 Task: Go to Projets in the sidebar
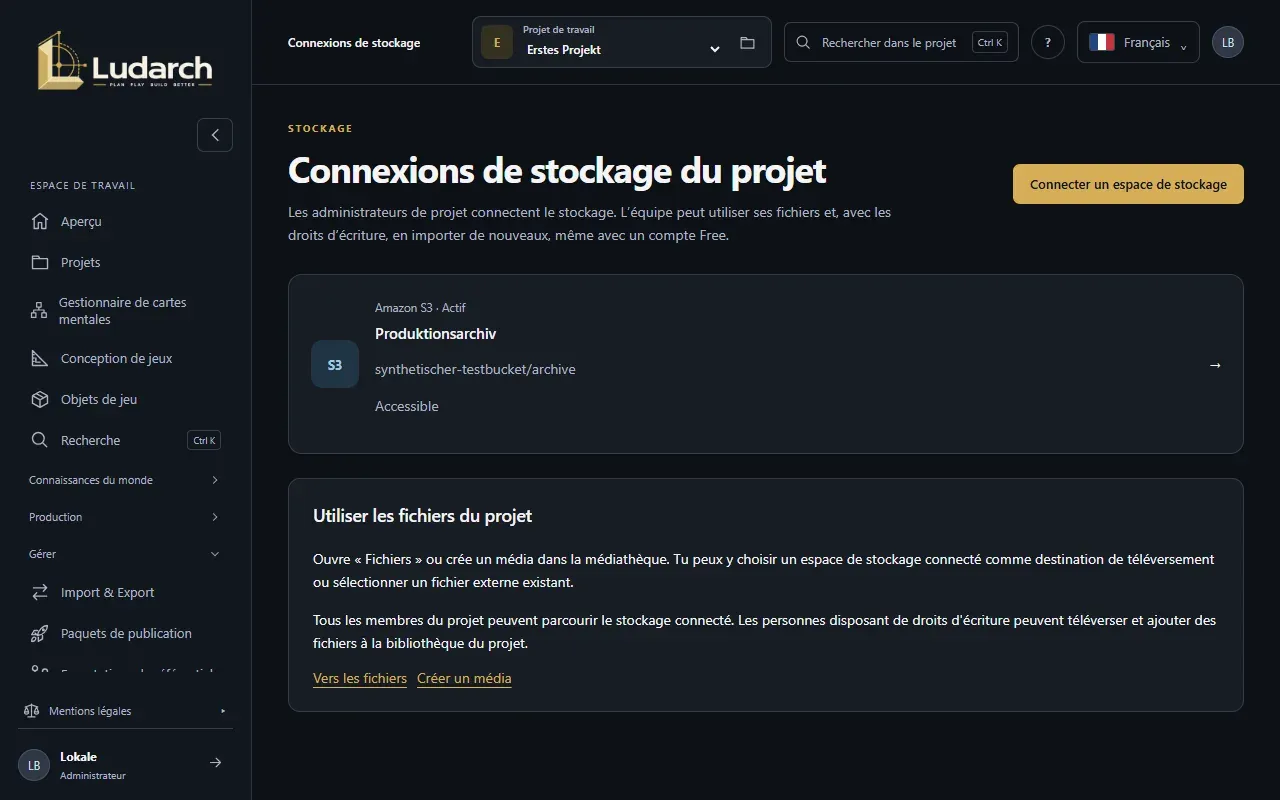click(125, 262)
